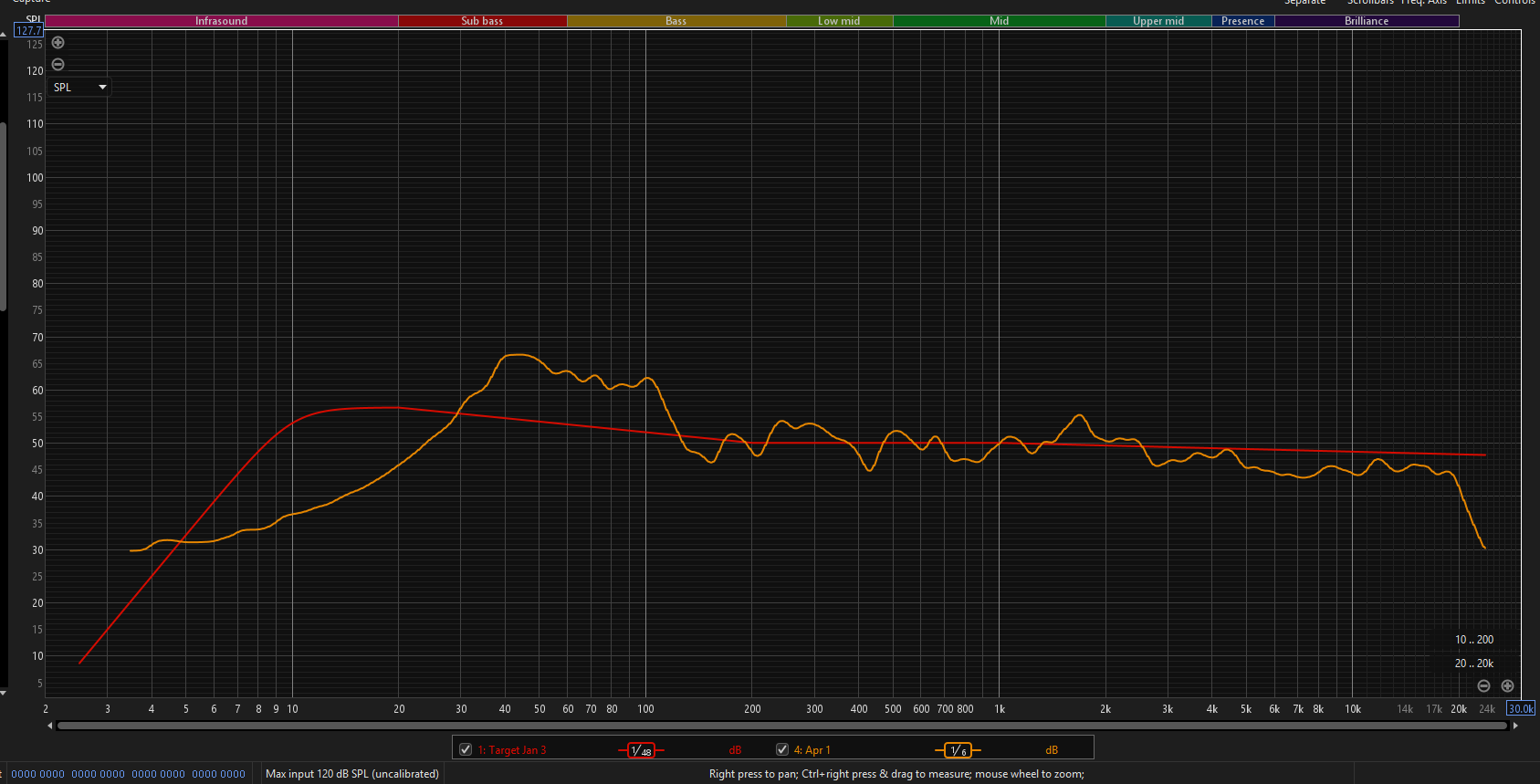Open the SPL axis type dropdown
Image resolution: width=1540 pixels, height=784 pixels.
click(79, 88)
